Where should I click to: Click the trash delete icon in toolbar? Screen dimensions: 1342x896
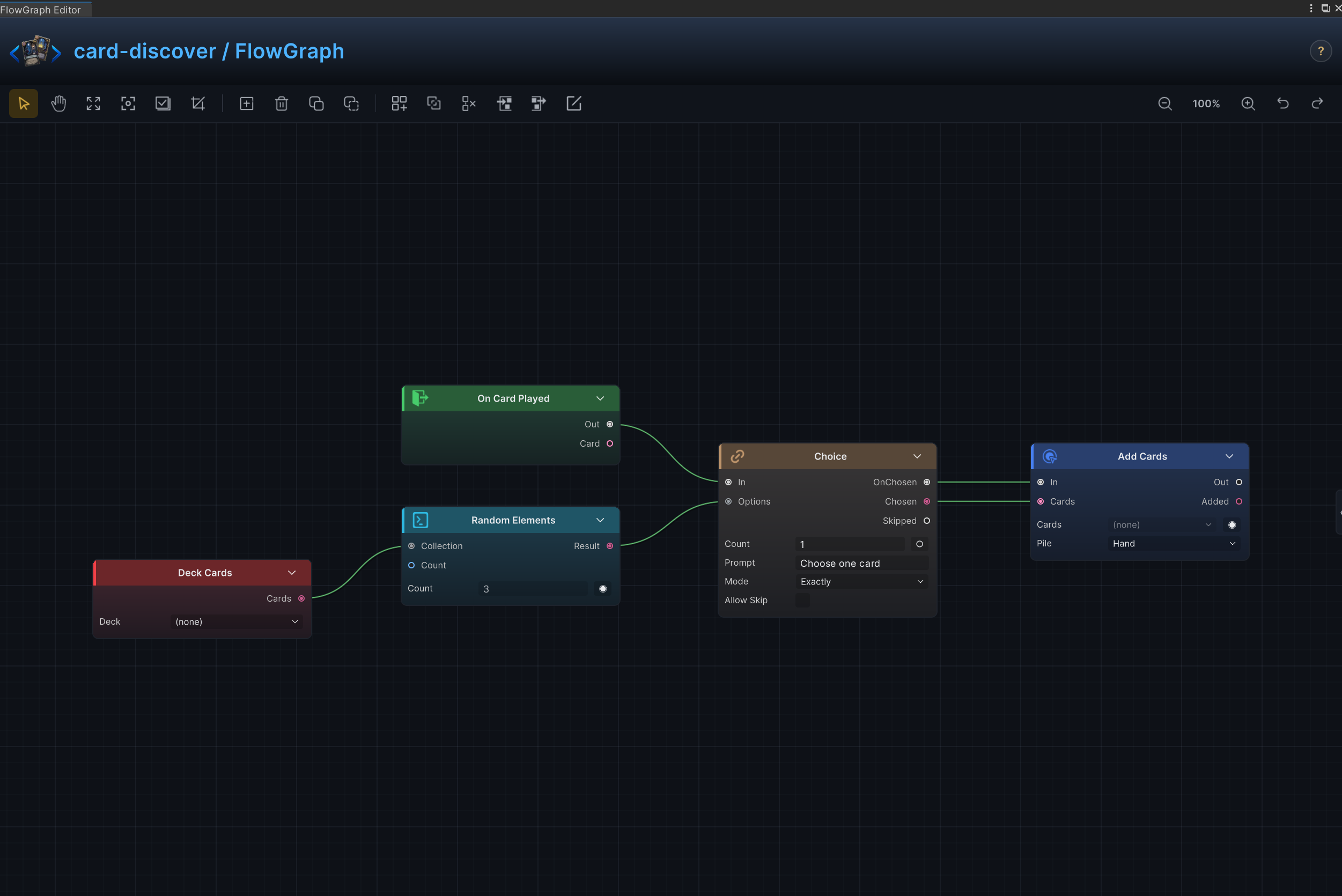pos(281,103)
